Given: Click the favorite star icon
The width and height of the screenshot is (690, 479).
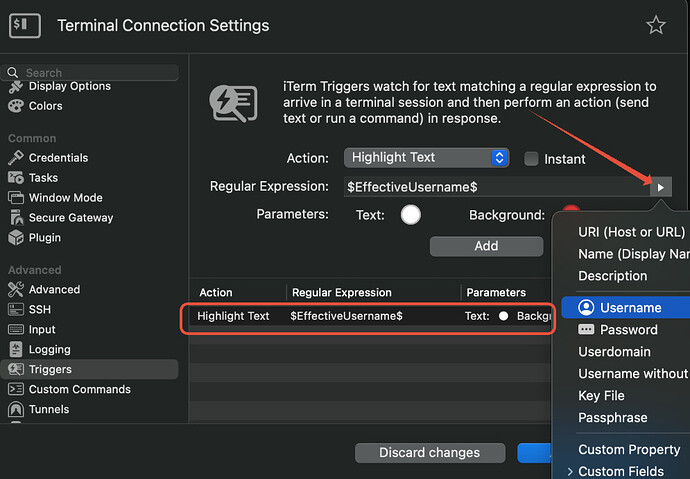Looking at the screenshot, I should point(656,25).
